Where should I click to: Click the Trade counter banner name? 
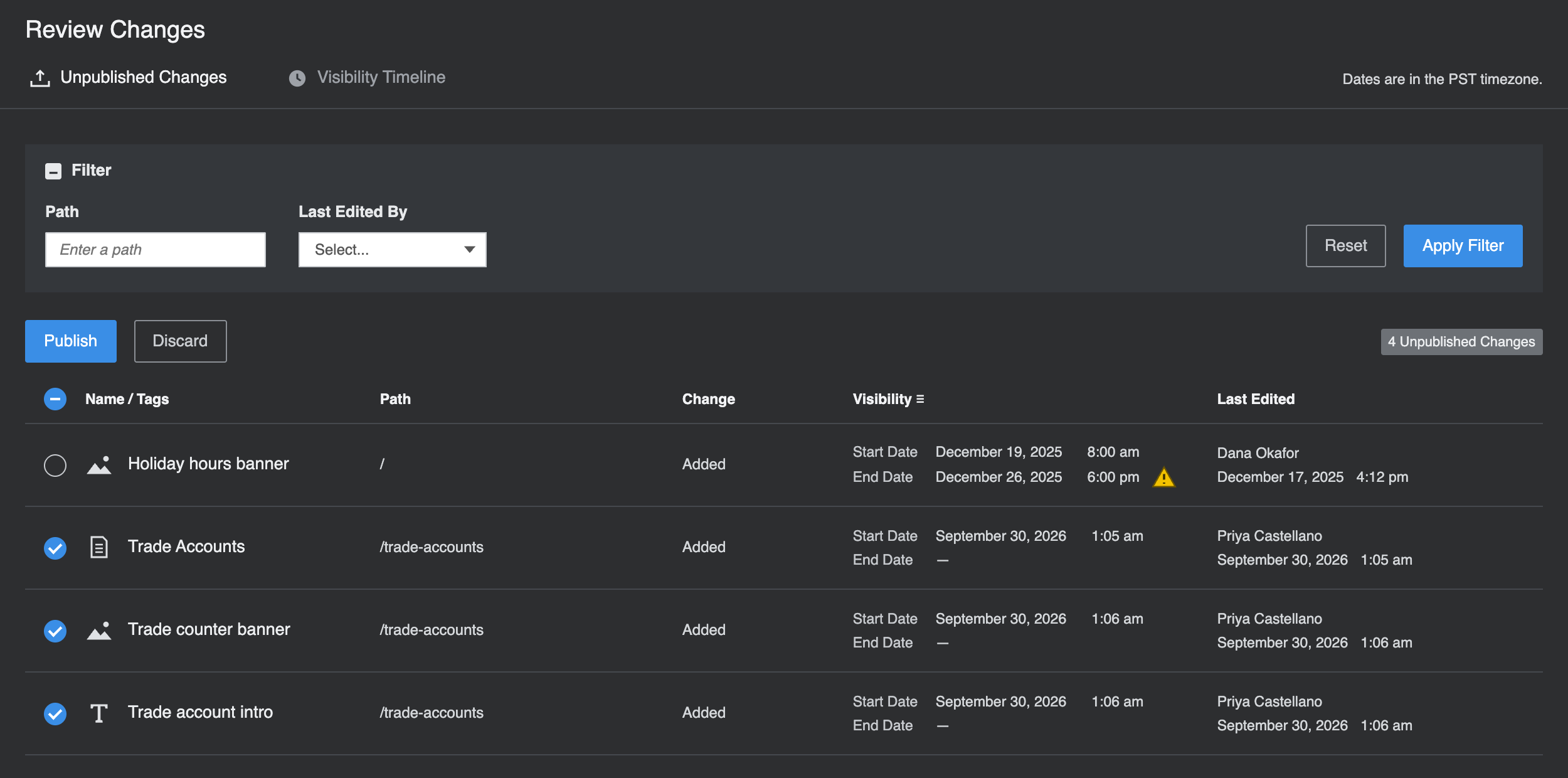pyautogui.click(x=209, y=629)
